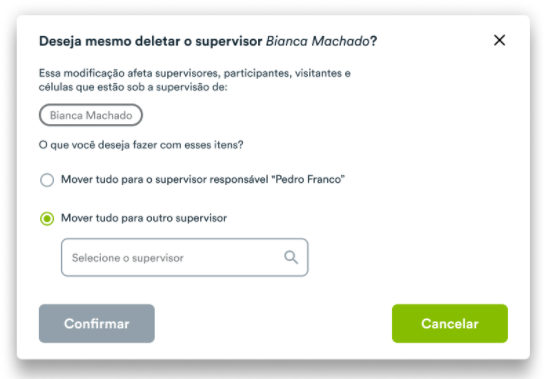Click the word 'Confirmar' on the gray button
Viewport: 546px width, 379px height.
[x=97, y=324]
